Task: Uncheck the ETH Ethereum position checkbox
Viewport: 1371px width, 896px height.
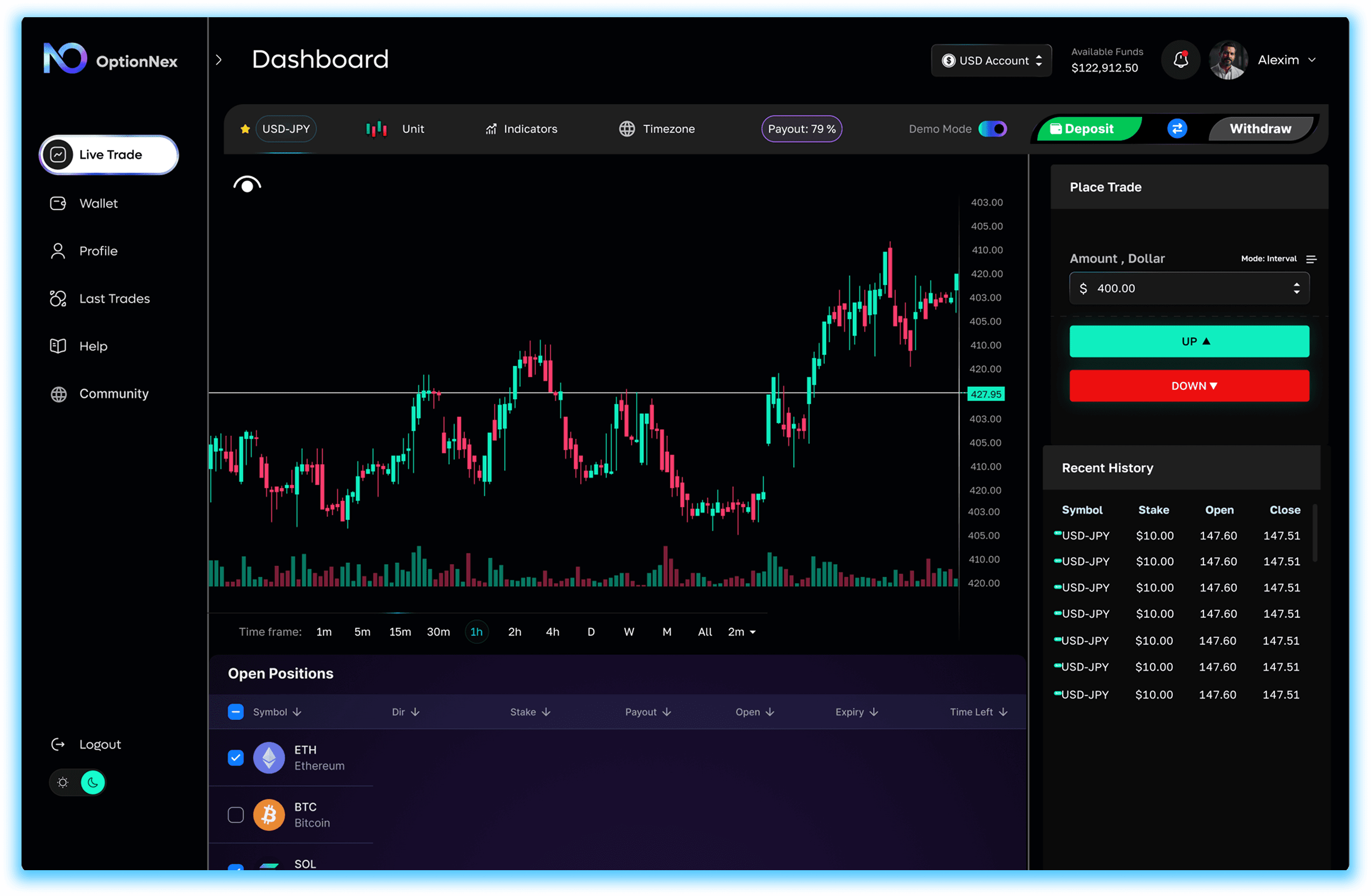Action: pyautogui.click(x=236, y=758)
